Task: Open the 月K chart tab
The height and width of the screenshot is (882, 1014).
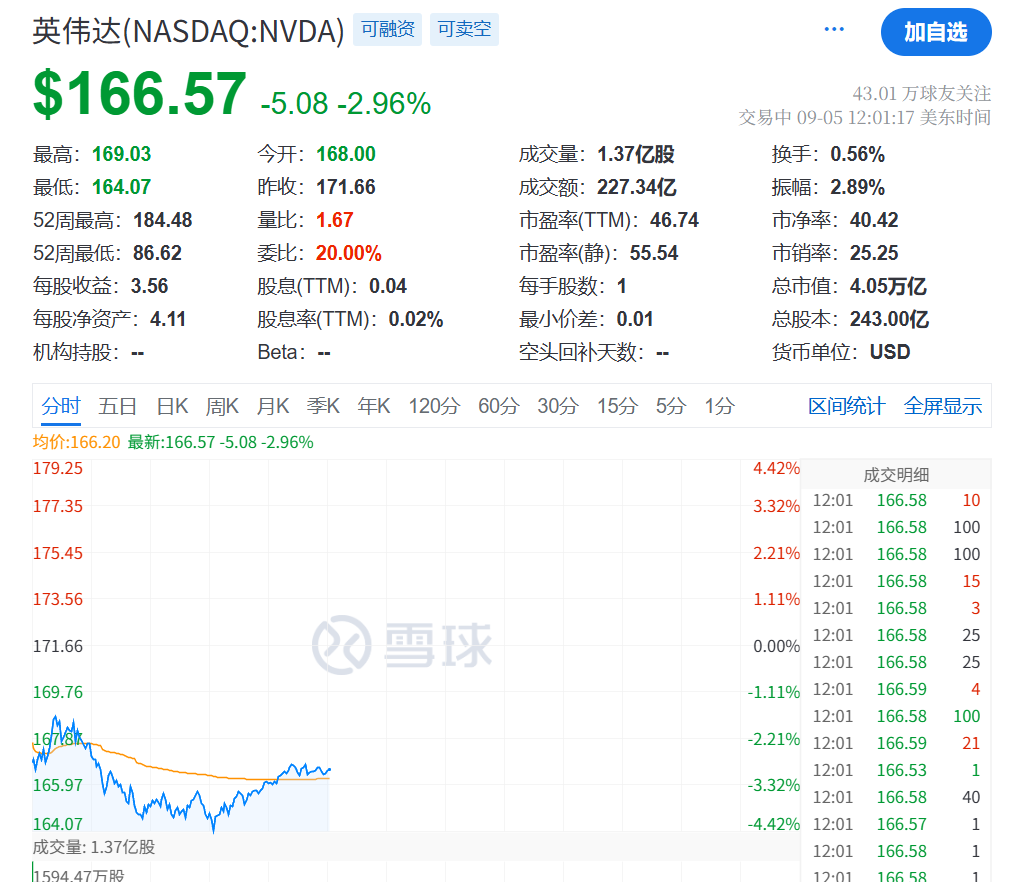Action: pyautogui.click(x=273, y=406)
